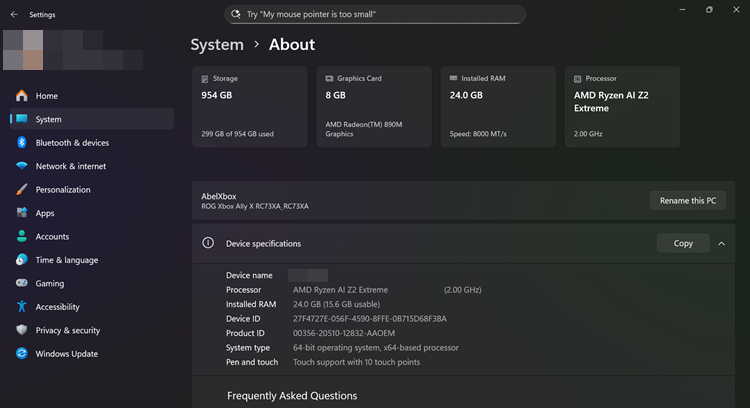
Task: Click 24.0 GB (15.6 GB usable) text
Action: (x=336, y=304)
